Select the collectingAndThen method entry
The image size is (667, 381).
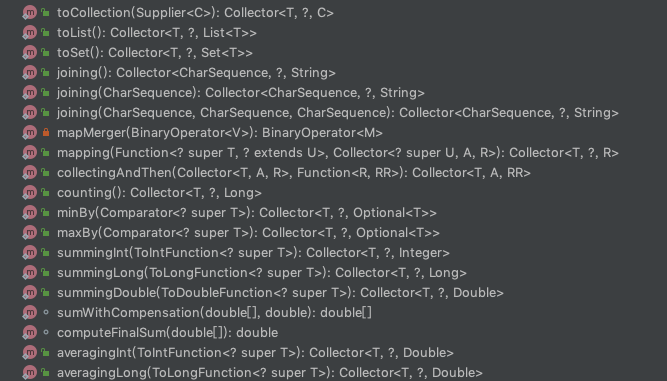tap(294, 173)
